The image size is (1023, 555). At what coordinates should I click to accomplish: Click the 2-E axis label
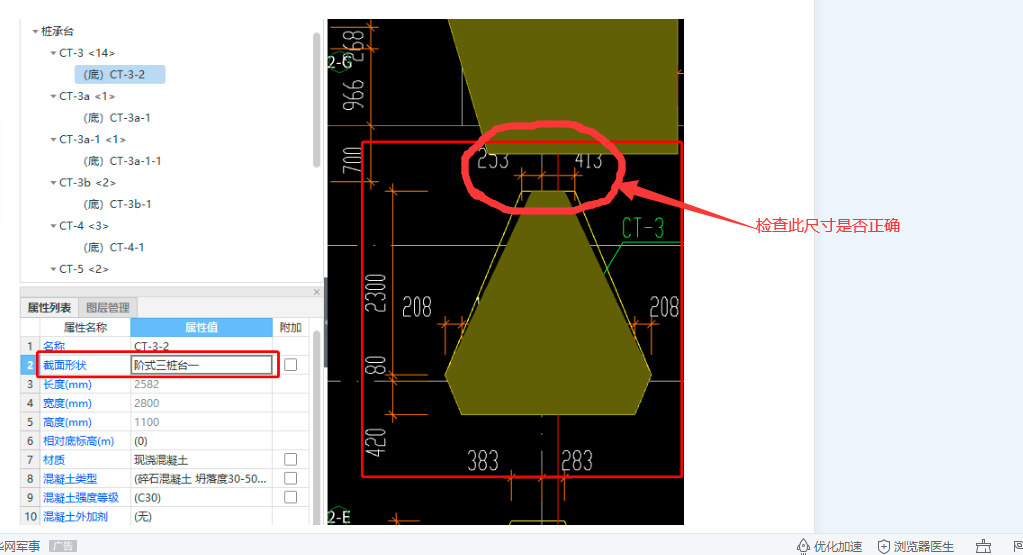coord(339,517)
